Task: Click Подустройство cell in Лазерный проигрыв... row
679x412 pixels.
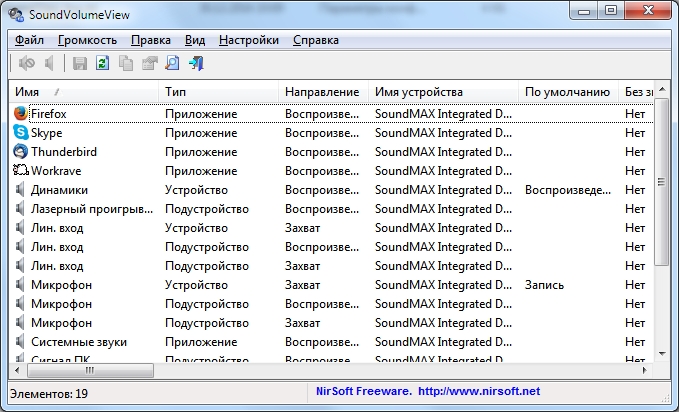Action: (207, 209)
